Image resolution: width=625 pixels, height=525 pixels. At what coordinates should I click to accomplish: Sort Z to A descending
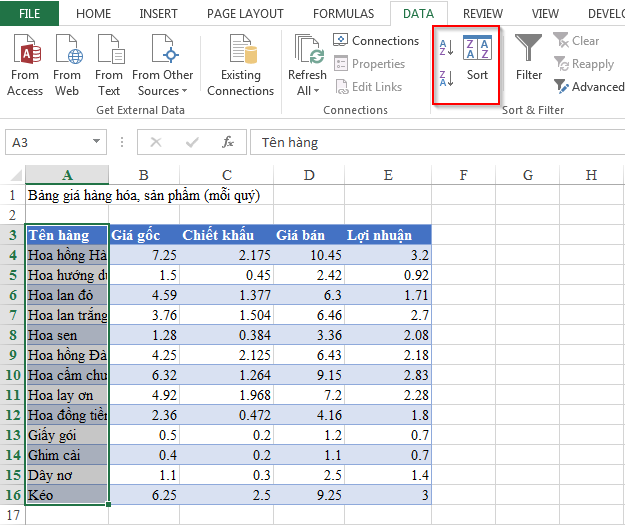click(446, 78)
